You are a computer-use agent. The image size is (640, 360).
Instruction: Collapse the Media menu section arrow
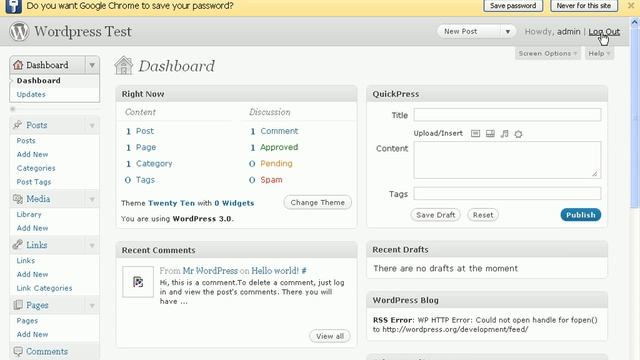tap(92, 199)
